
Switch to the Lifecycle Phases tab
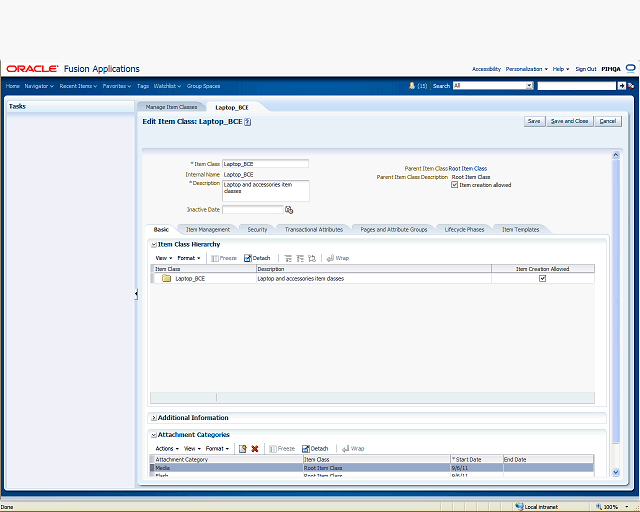tap(464, 230)
